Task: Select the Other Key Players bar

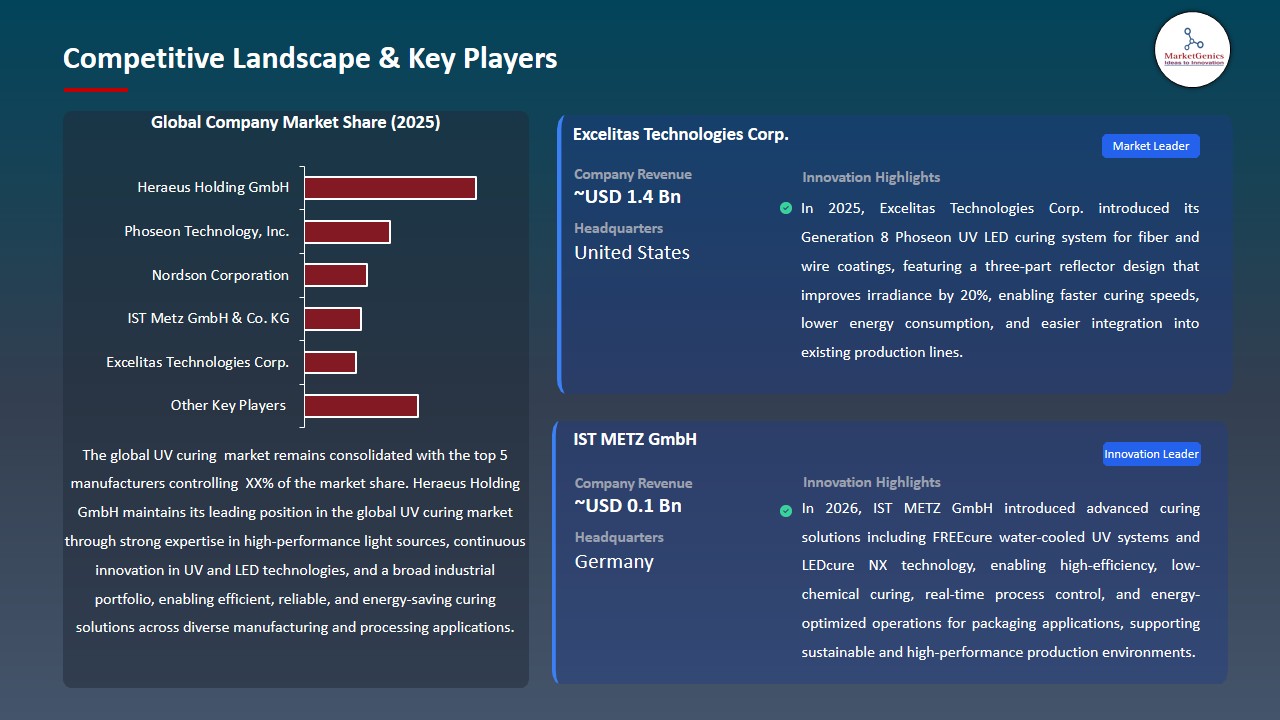Action: [361, 406]
